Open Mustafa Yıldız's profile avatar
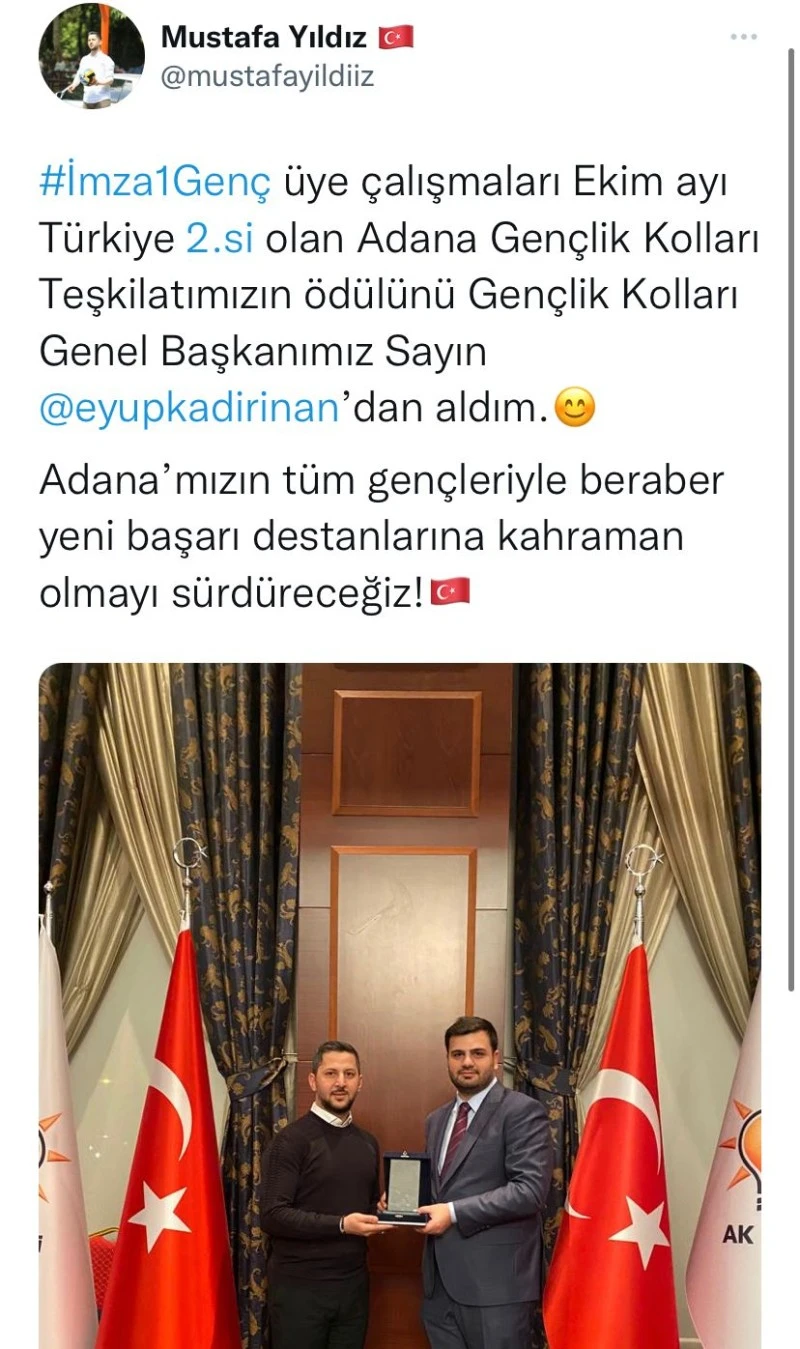800x1349 pixels. pos(92,56)
